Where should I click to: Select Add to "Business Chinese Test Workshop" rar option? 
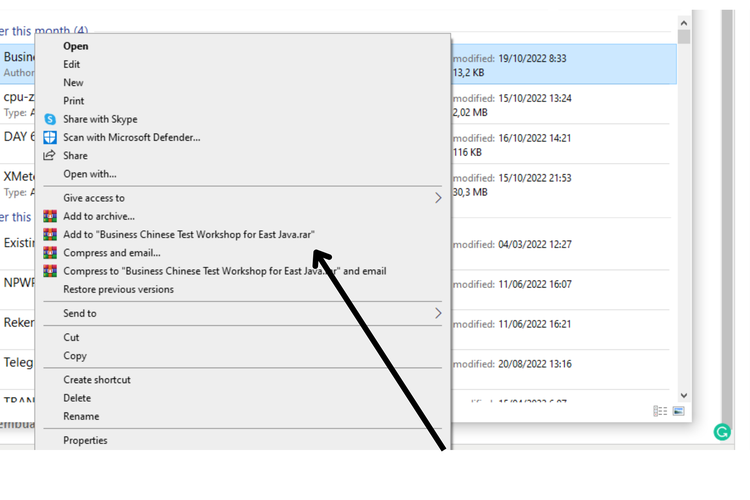coord(189,234)
